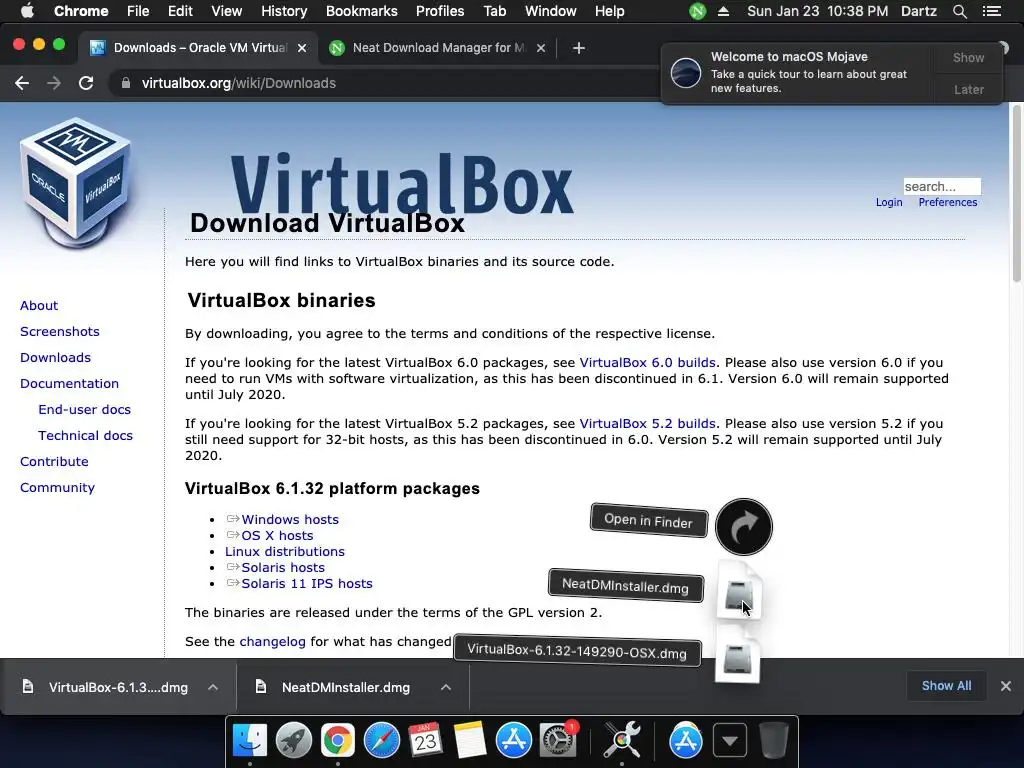Click Show on the macOS Mojave notification

[x=968, y=57]
